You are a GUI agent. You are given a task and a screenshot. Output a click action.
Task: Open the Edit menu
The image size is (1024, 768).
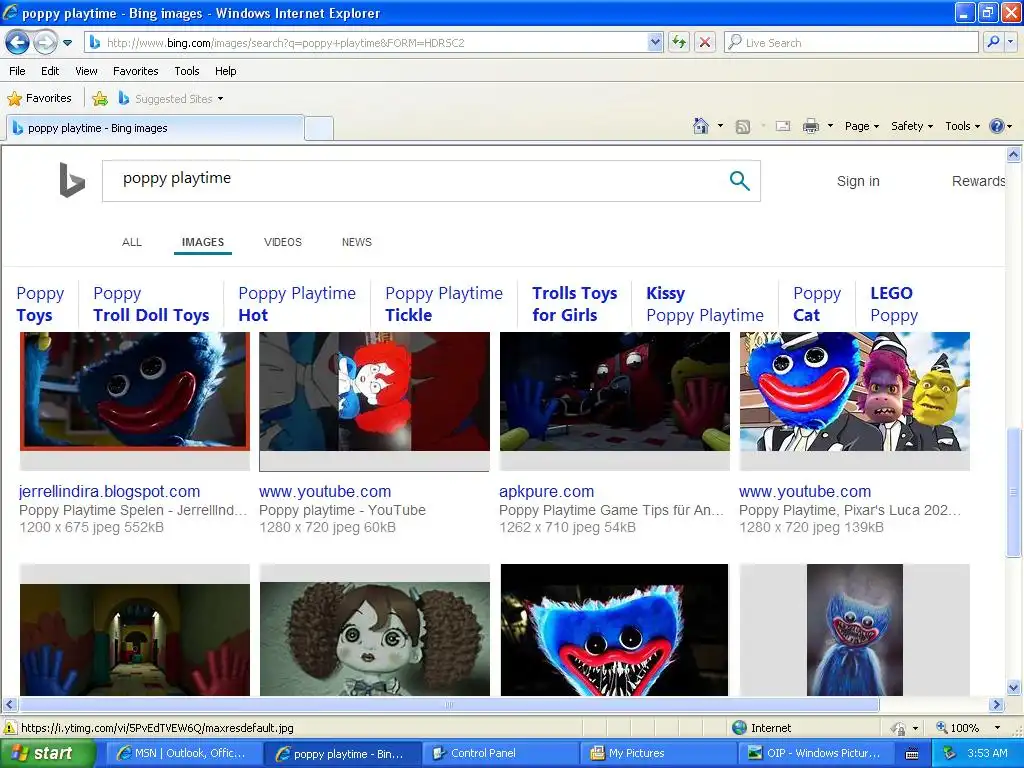pos(50,71)
